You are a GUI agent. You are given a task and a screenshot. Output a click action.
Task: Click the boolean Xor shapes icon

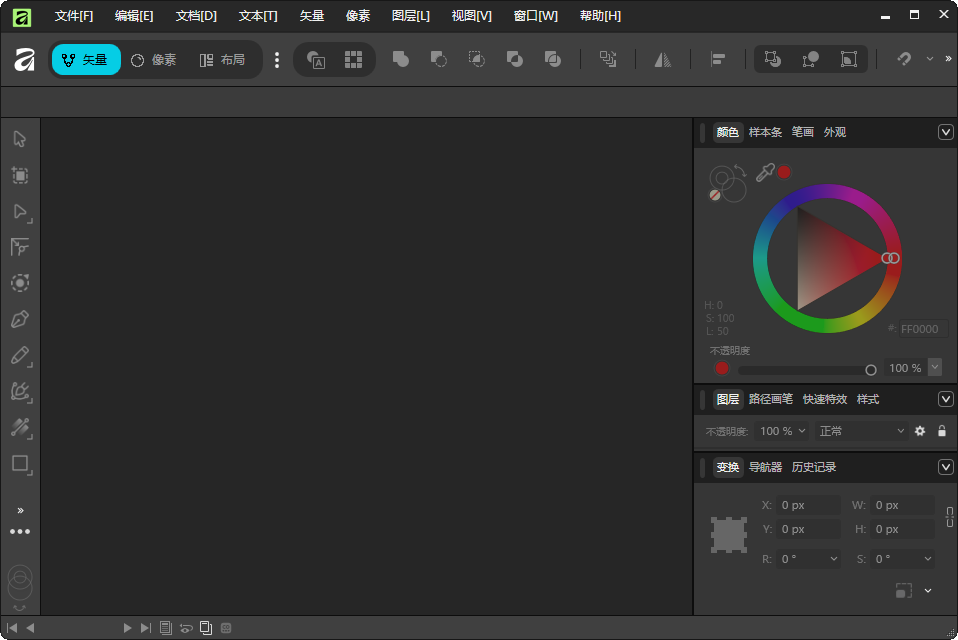(514, 59)
